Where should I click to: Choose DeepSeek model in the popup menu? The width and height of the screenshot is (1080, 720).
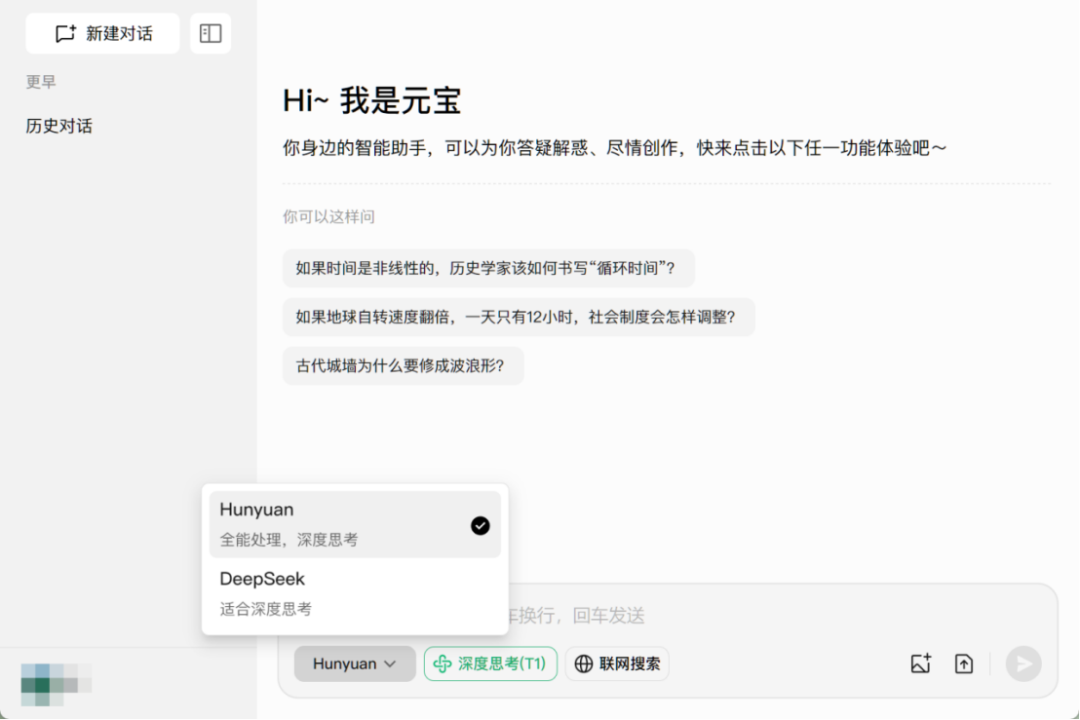point(355,593)
